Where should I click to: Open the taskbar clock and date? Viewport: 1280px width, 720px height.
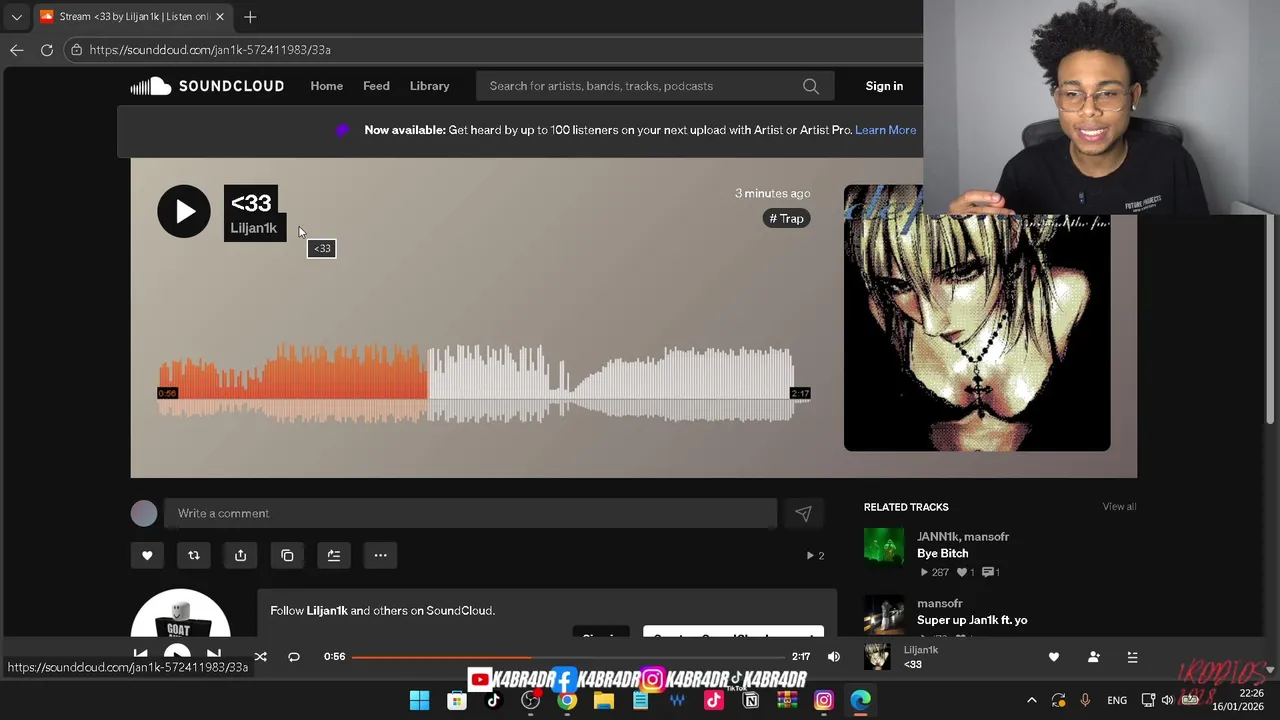click(1238, 700)
